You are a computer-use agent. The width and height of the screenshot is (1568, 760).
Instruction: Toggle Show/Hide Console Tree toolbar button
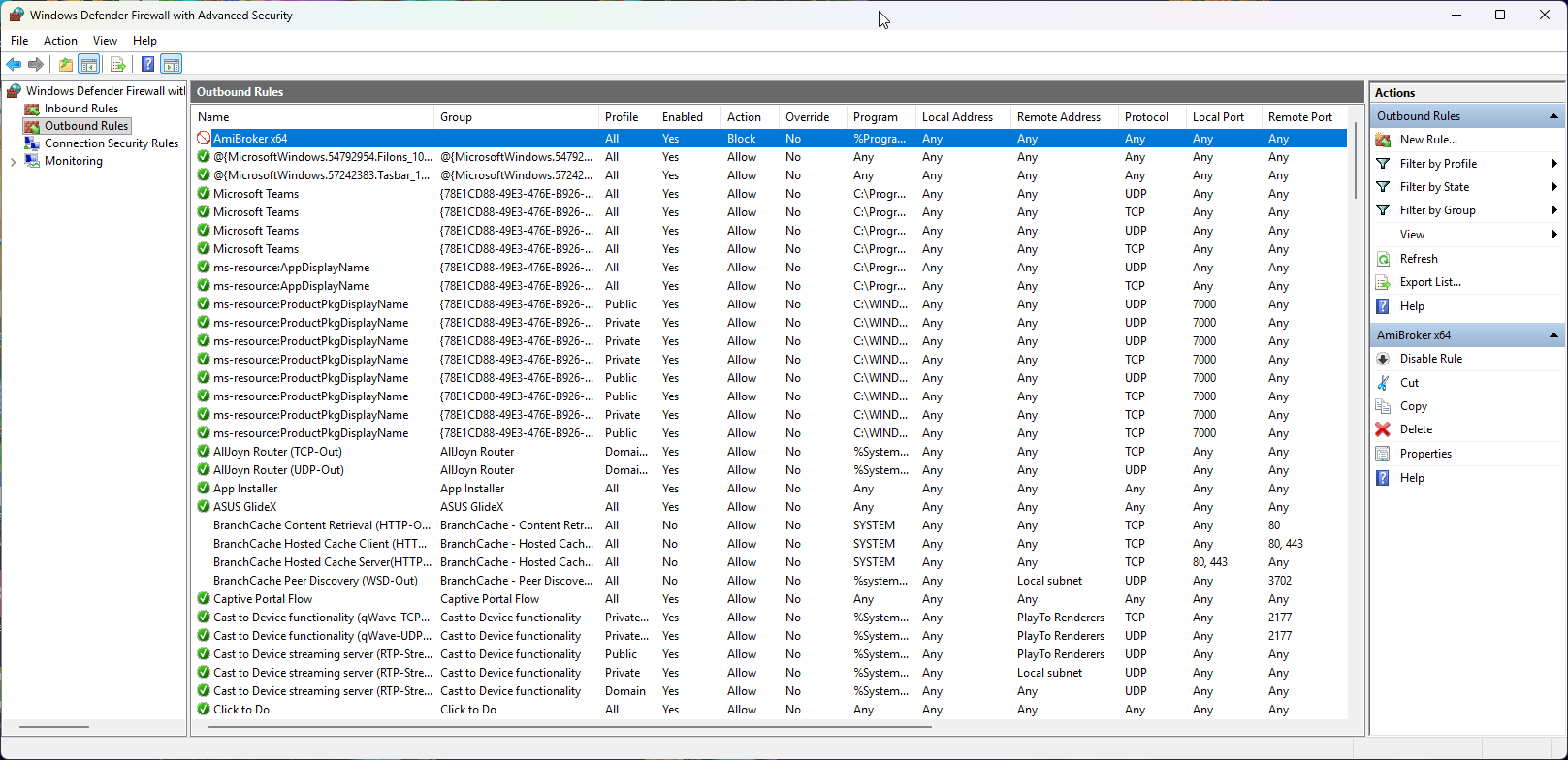point(89,65)
